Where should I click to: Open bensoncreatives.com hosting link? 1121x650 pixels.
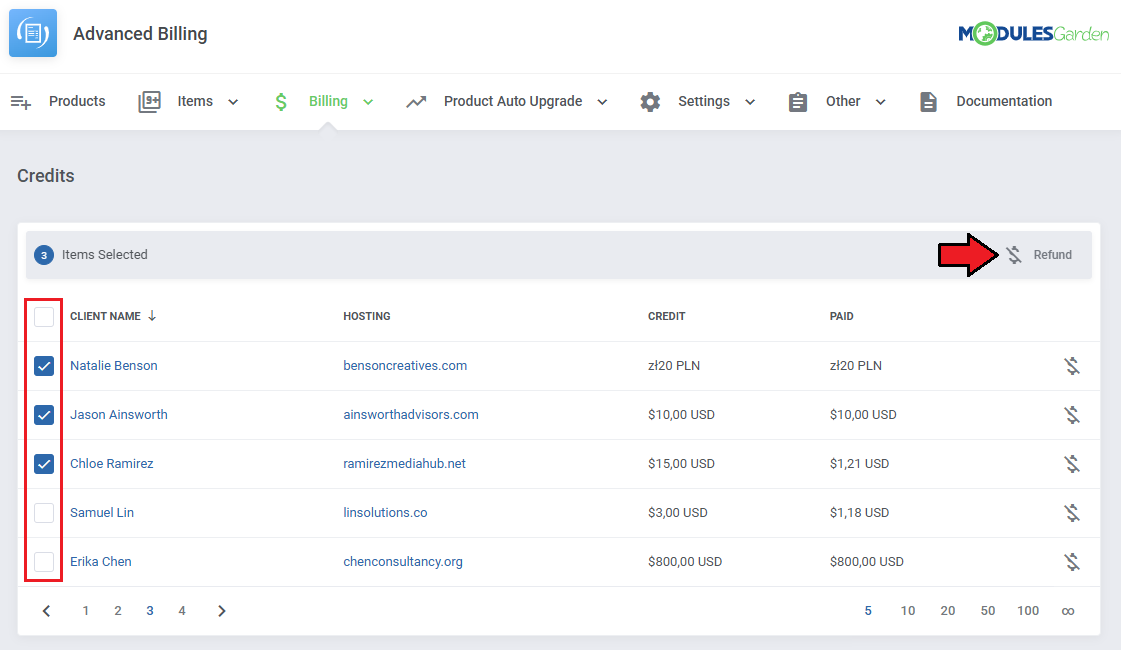[x=405, y=365]
